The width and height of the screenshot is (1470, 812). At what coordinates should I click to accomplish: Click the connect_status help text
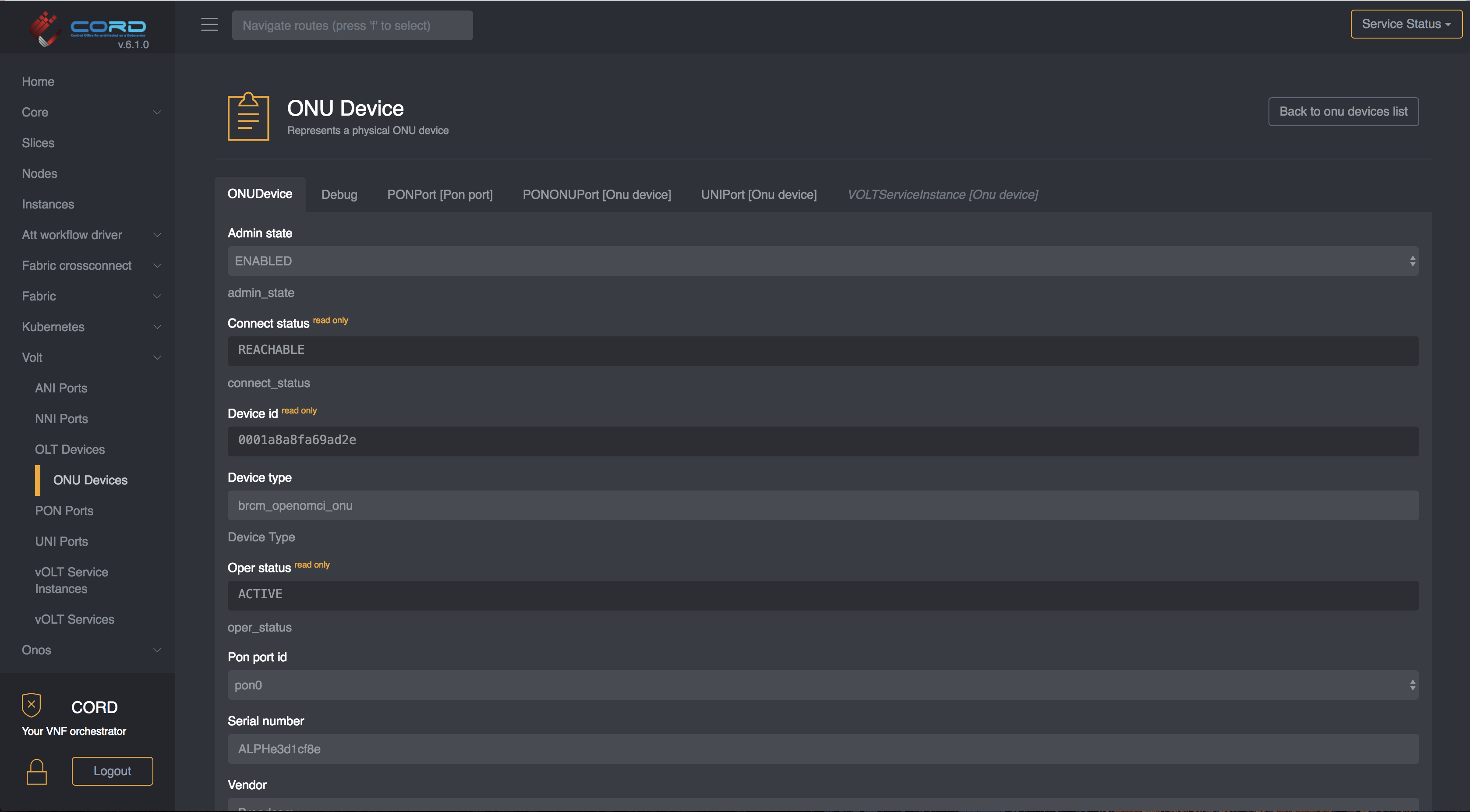point(269,383)
